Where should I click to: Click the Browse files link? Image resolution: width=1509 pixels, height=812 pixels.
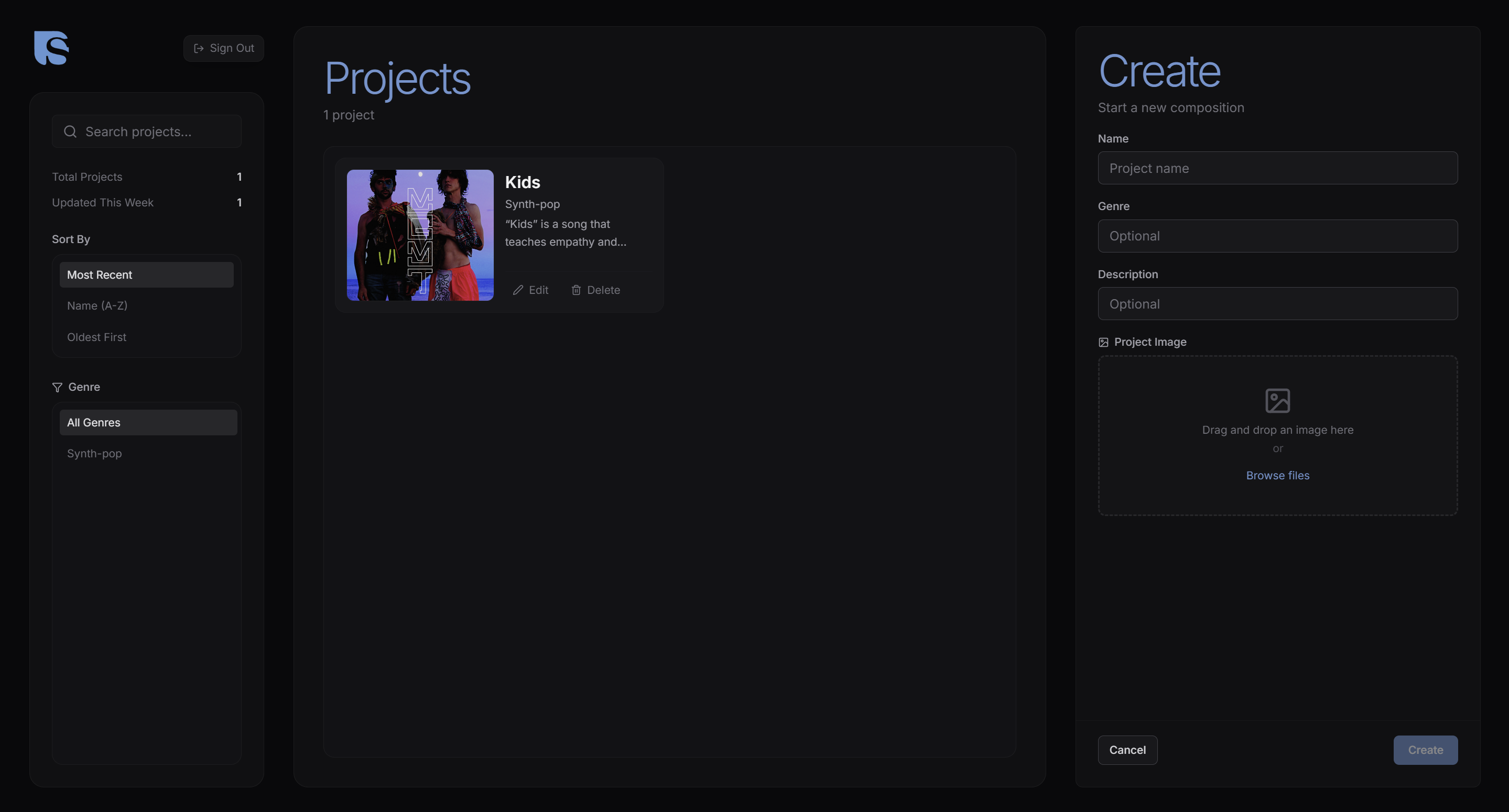point(1277,475)
